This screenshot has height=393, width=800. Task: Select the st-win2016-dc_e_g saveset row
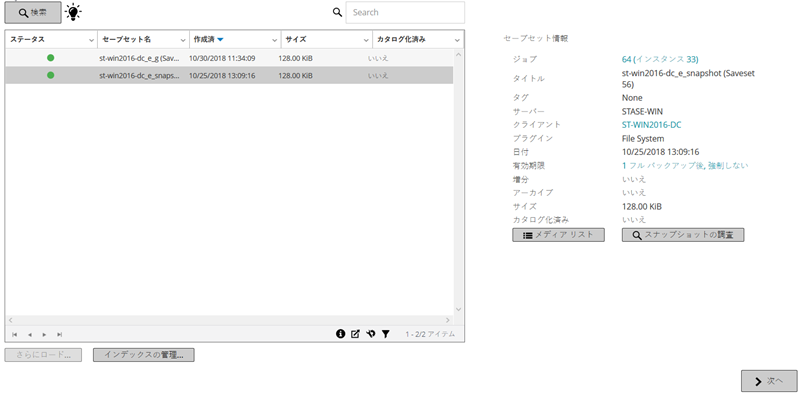point(229,58)
